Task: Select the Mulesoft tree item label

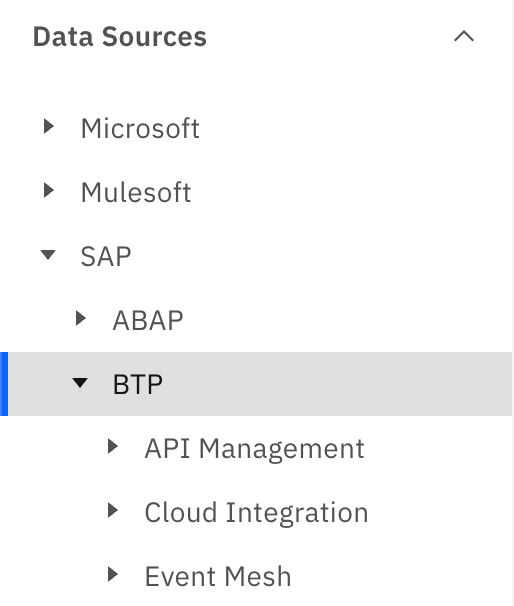Action: pyautogui.click(x=136, y=192)
